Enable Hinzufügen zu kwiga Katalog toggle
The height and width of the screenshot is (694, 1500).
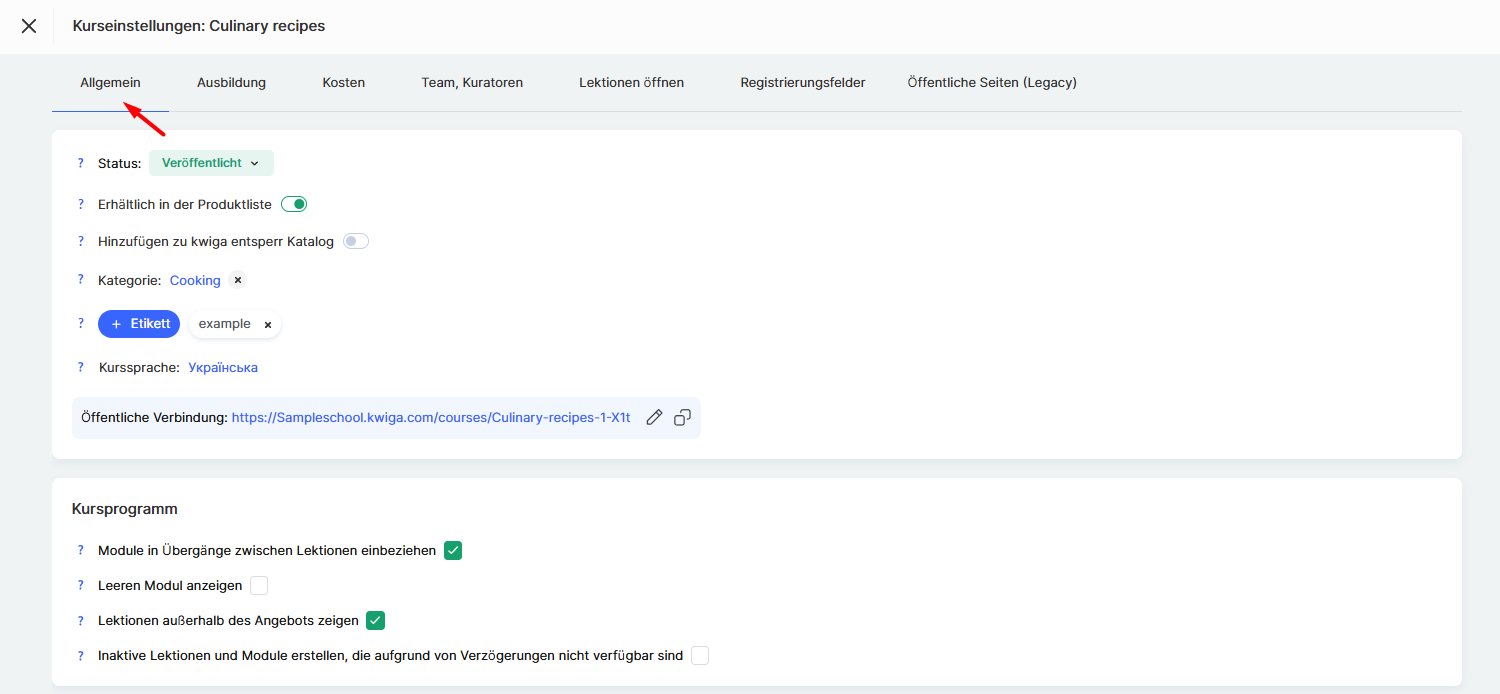(356, 241)
